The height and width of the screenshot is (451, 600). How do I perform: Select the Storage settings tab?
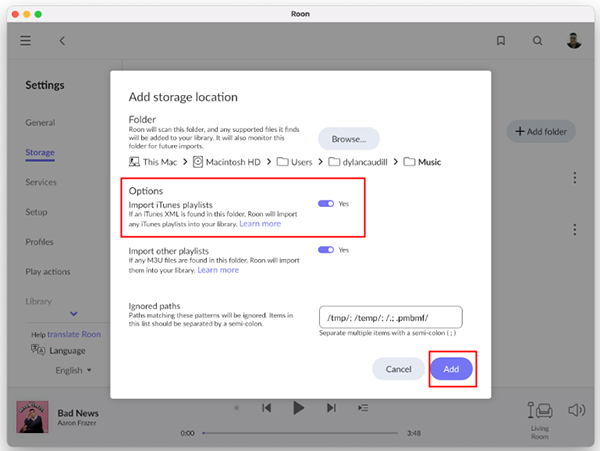(40, 152)
